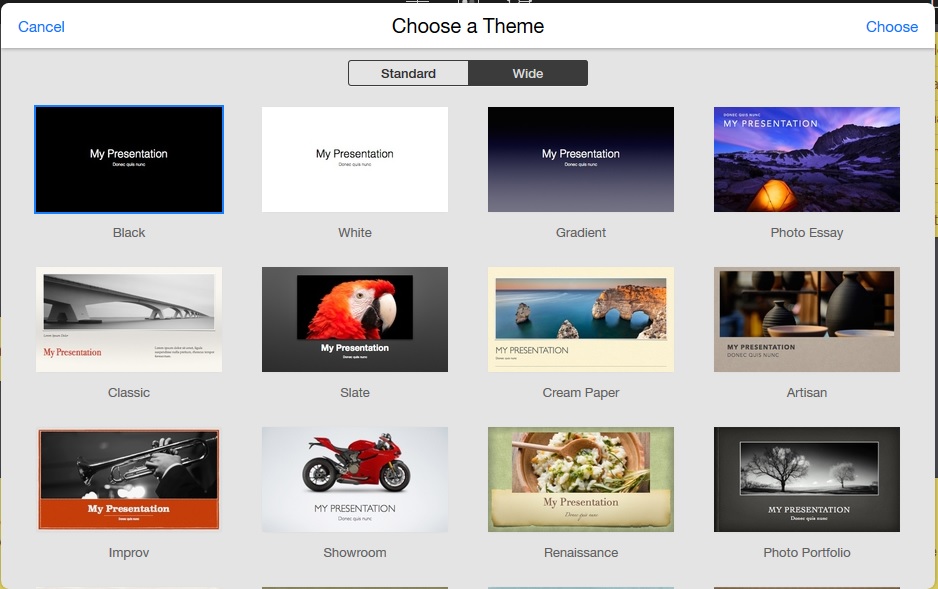The width and height of the screenshot is (938, 589).
Task: Pick the Gradient theme thumbnail
Action: tap(581, 160)
